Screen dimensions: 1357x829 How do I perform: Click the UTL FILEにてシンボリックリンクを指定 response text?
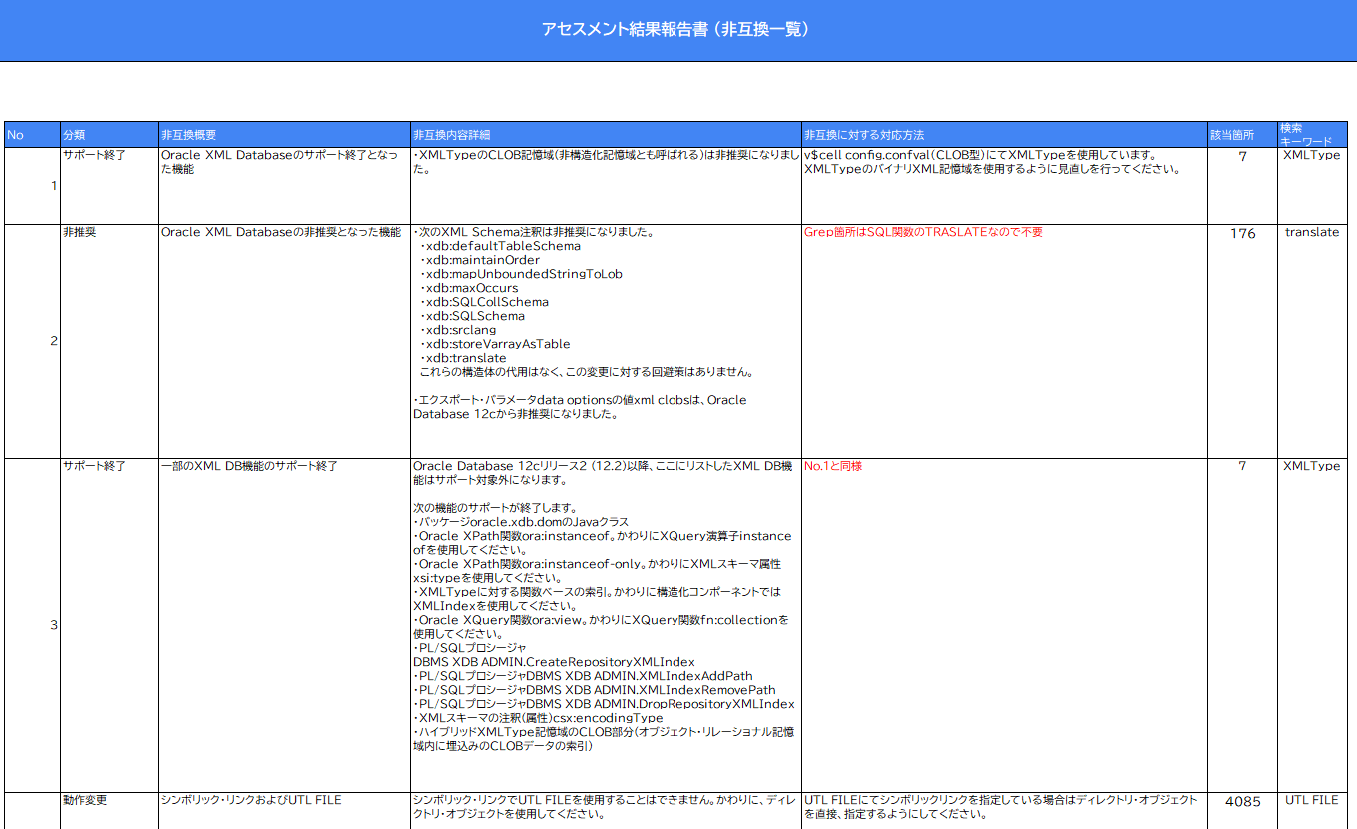[1000, 807]
